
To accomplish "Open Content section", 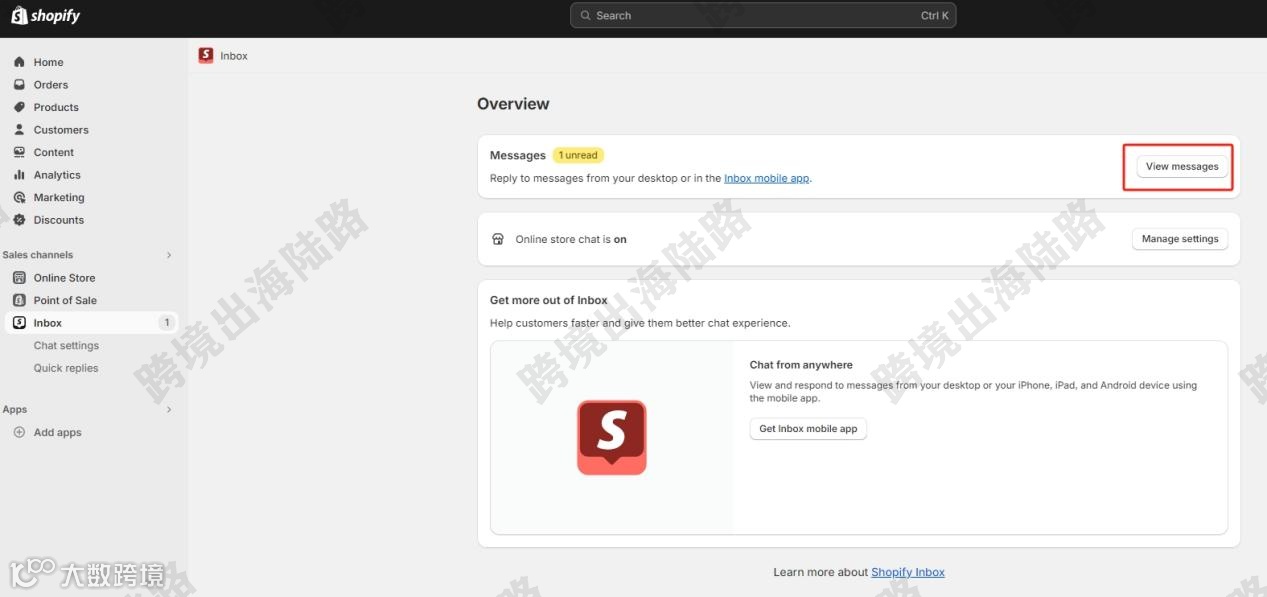I will 54,152.
